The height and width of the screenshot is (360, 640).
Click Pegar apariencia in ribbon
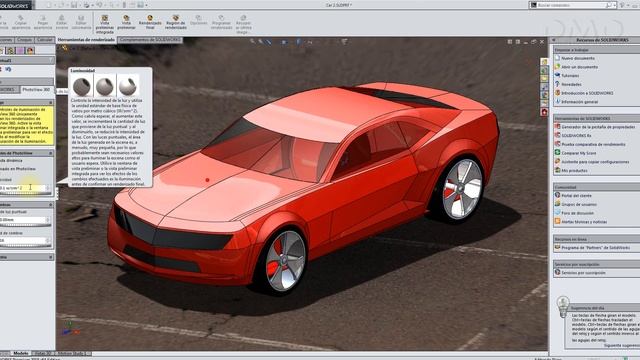click(x=42, y=22)
